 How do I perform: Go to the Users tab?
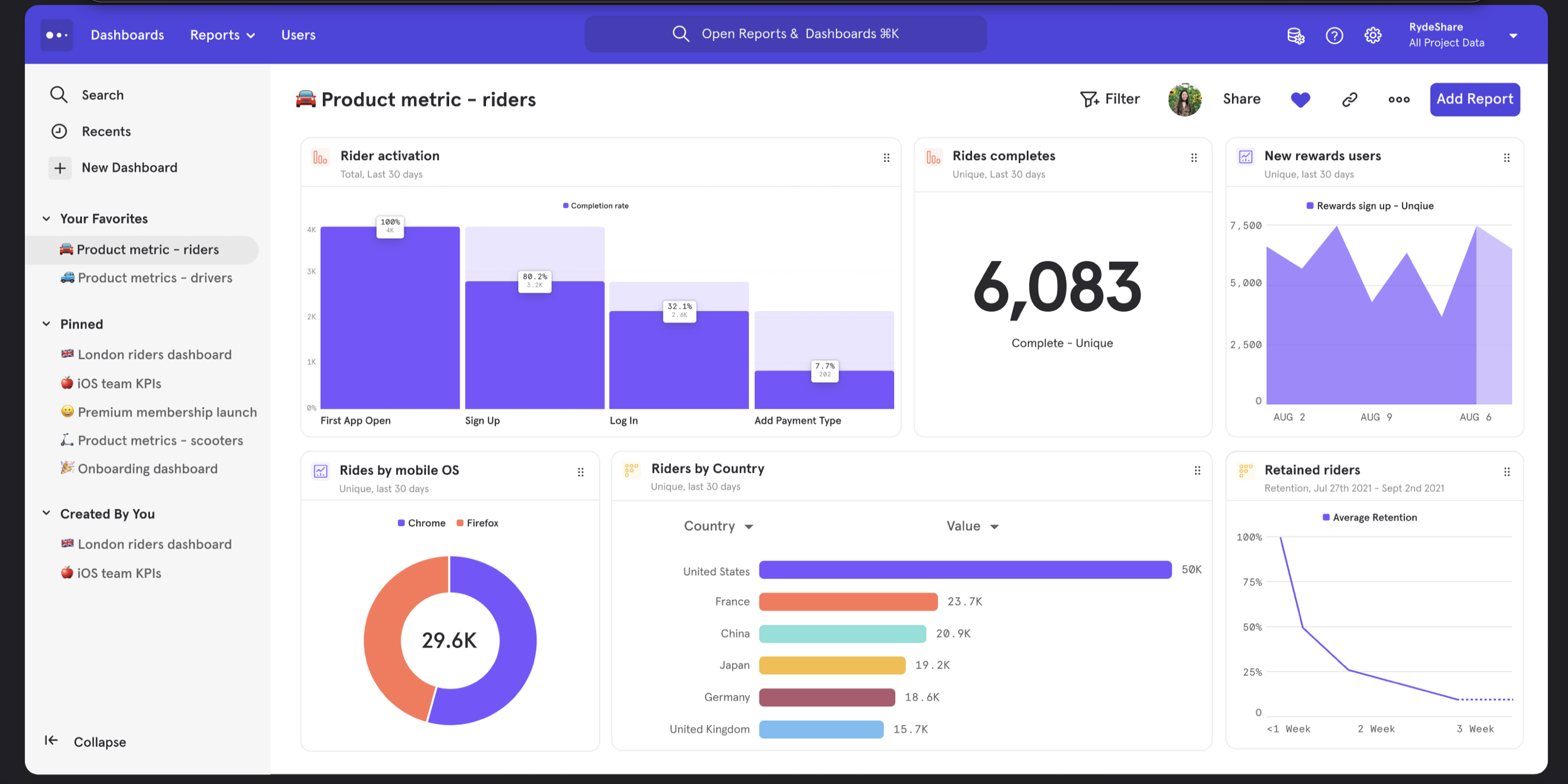pyautogui.click(x=298, y=35)
